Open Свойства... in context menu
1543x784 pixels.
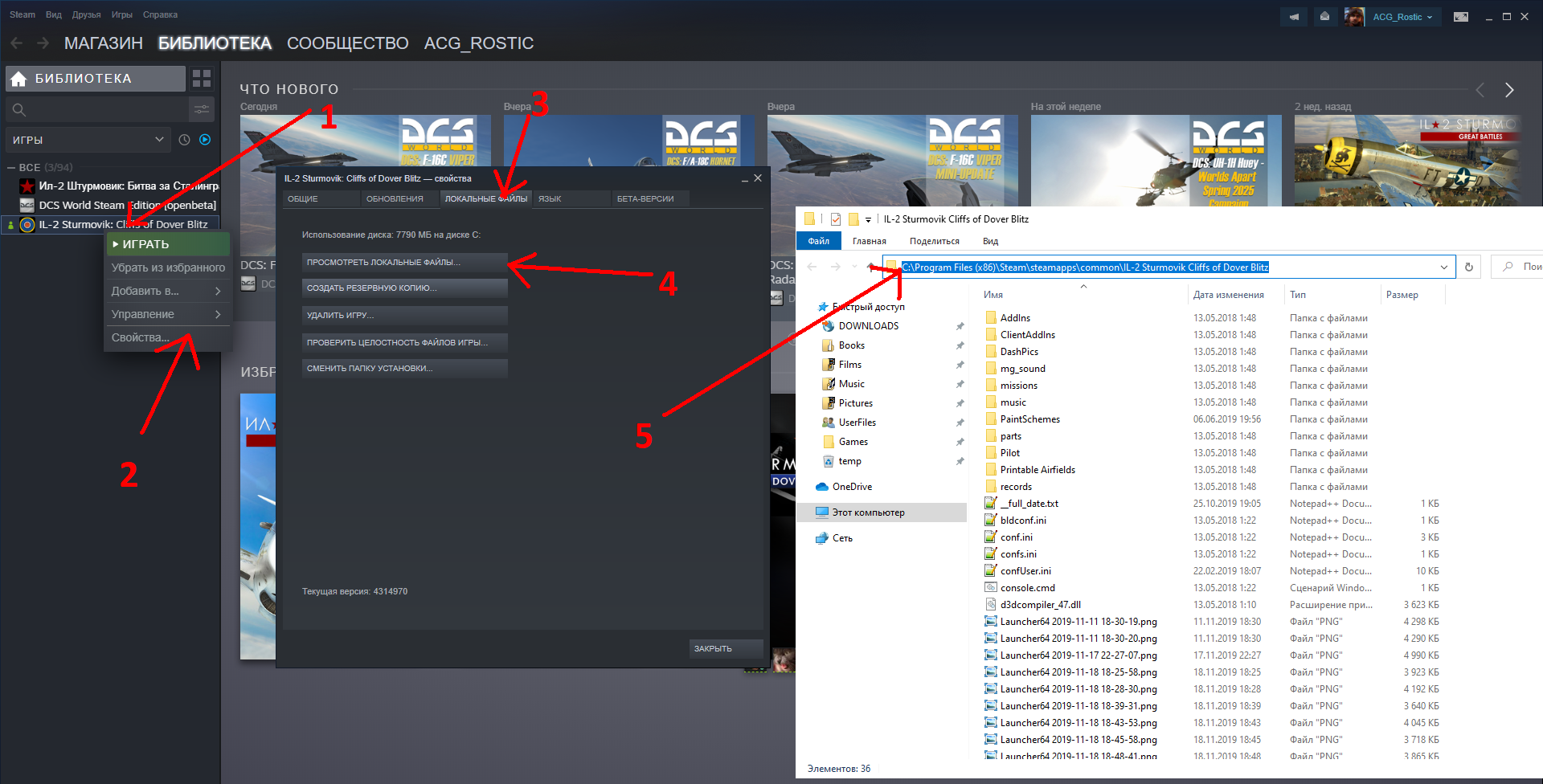(x=168, y=337)
